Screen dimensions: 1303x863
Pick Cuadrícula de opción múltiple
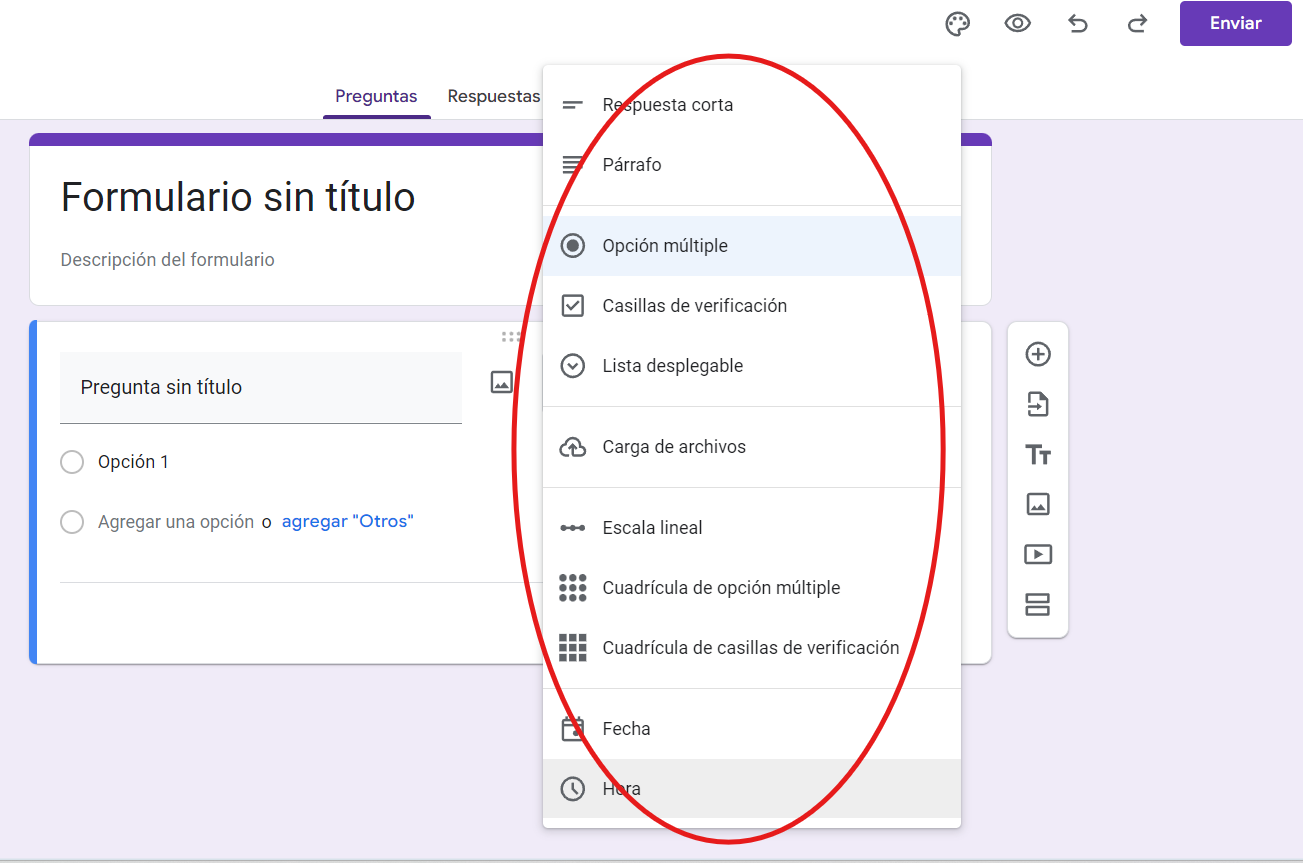point(752,588)
